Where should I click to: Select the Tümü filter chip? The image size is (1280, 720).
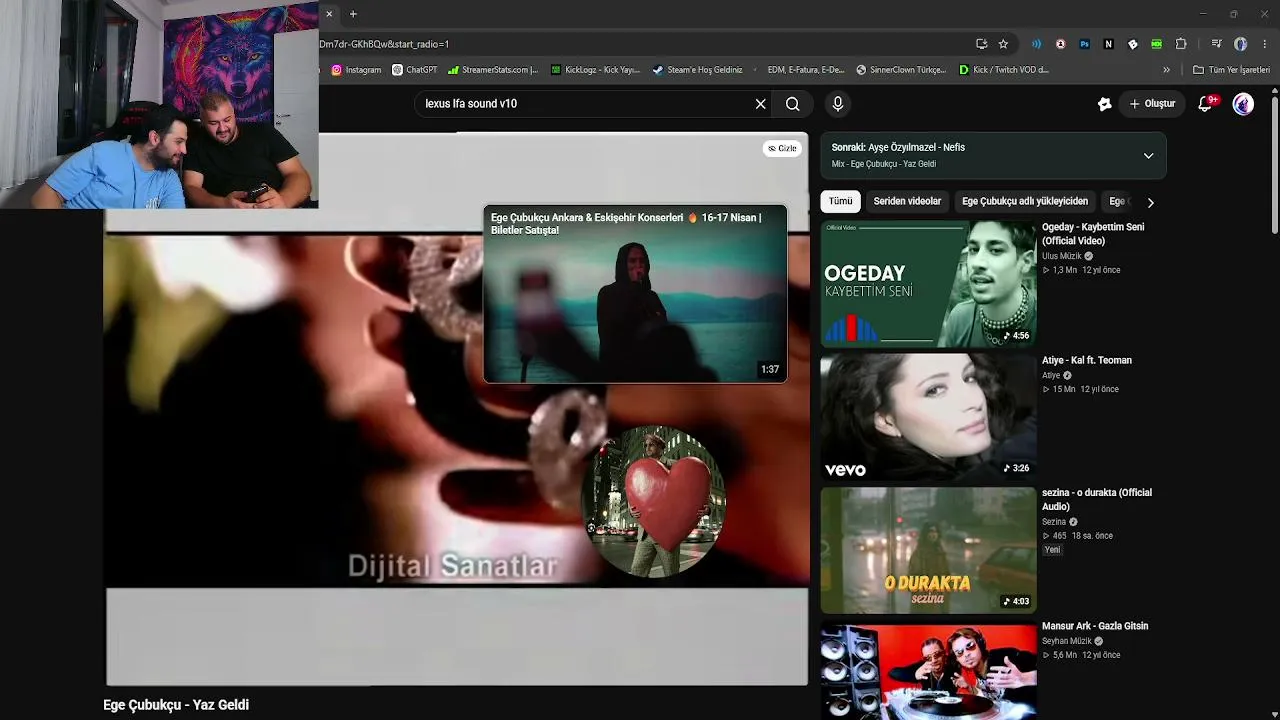841,201
